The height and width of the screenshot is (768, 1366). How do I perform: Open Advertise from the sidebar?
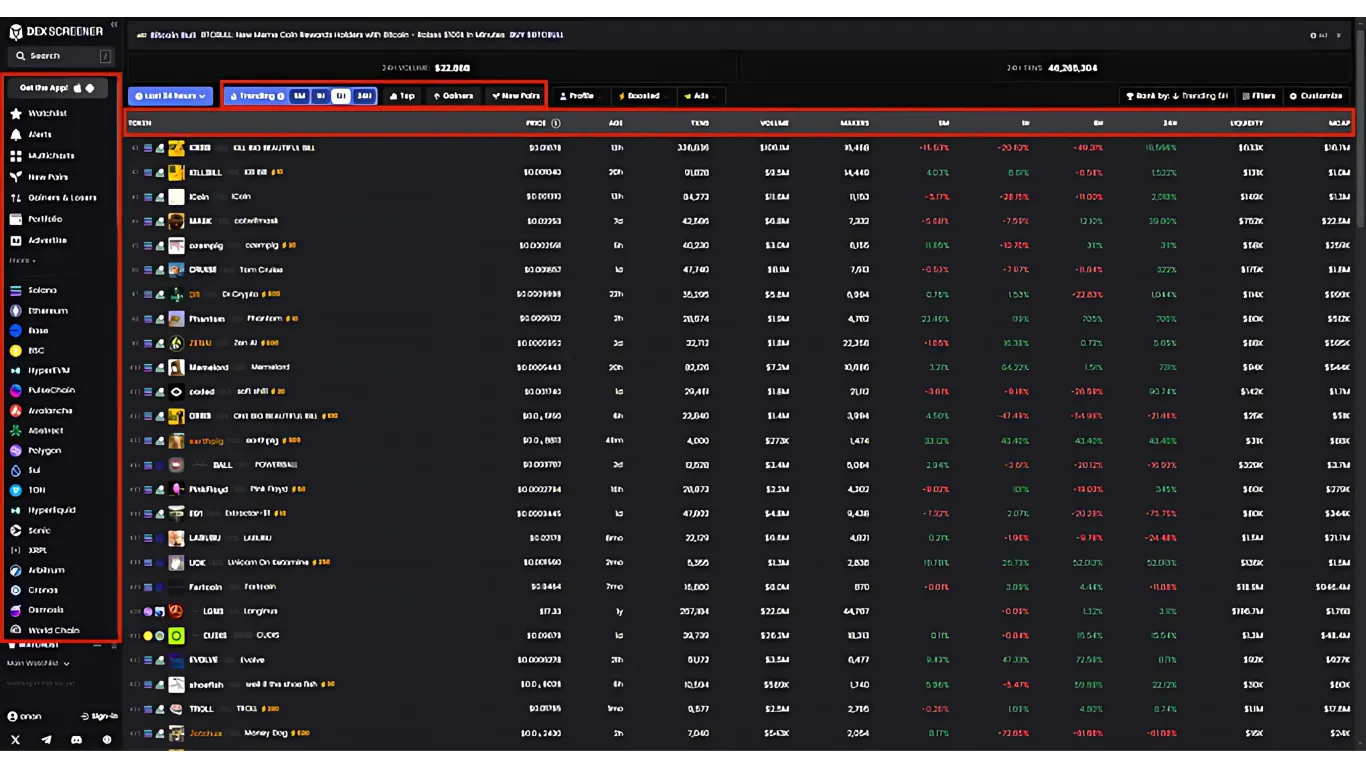[38, 241]
